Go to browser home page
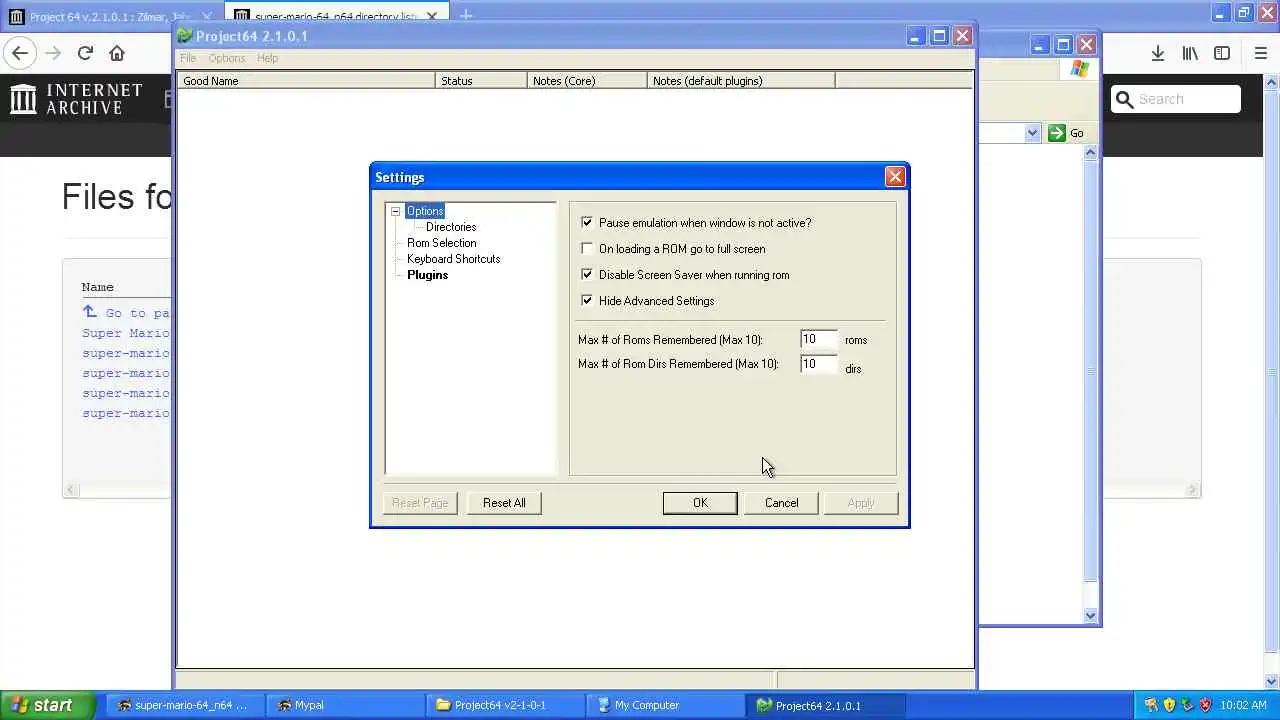 tap(117, 53)
